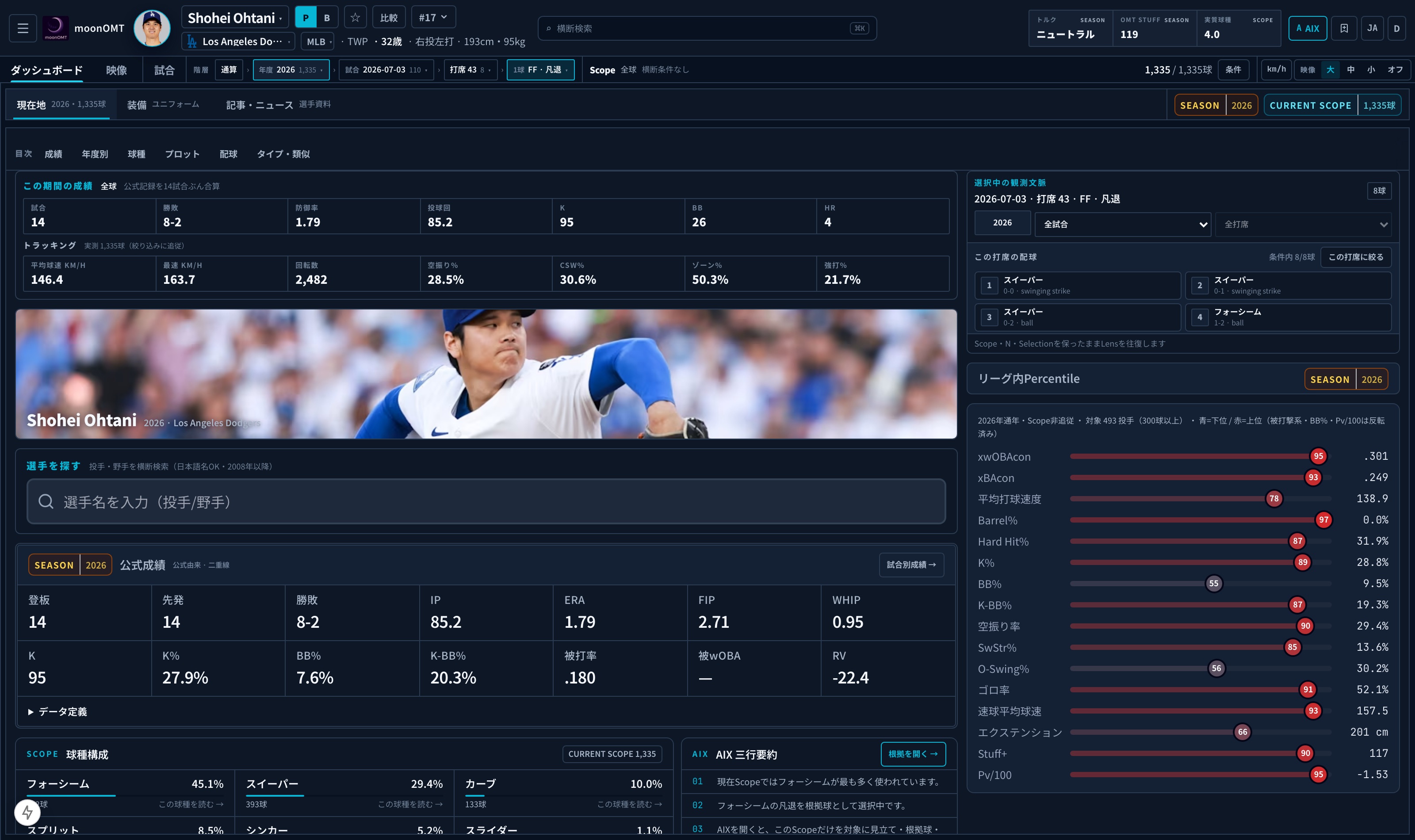Image resolution: width=1415 pixels, height=840 pixels.
Task: Open the 全試合 select box
Action: pyautogui.click(x=1122, y=224)
